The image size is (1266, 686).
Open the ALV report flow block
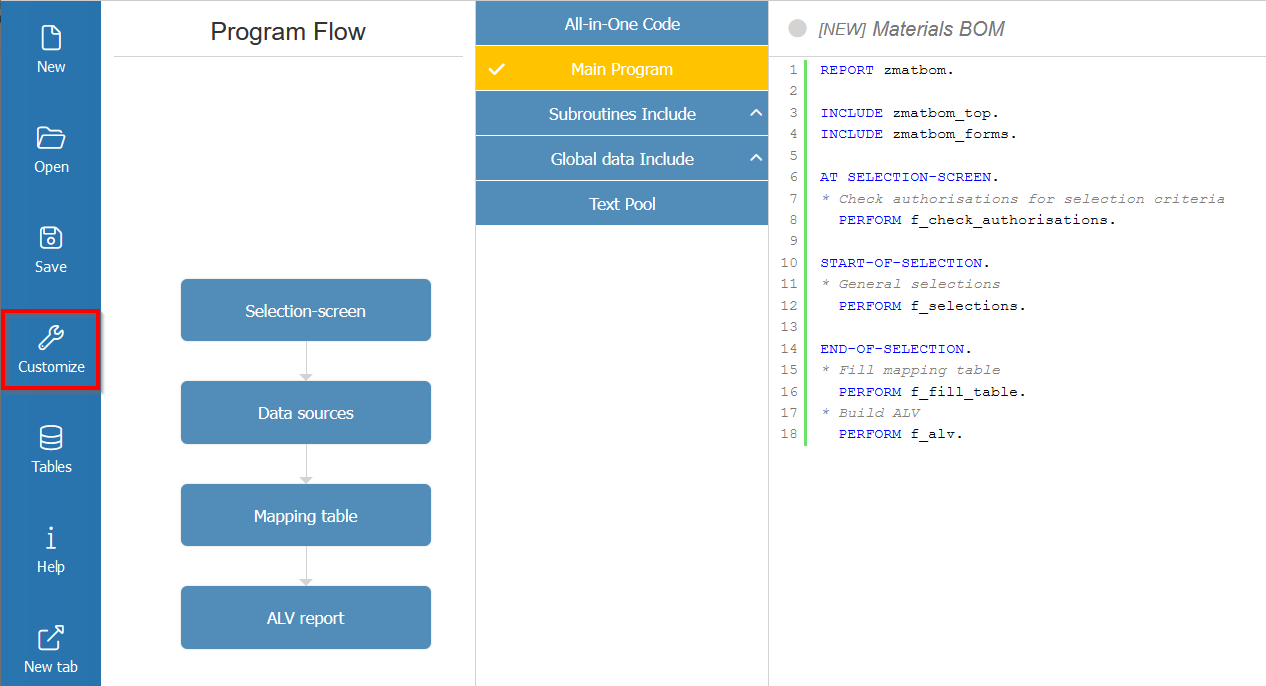coord(305,617)
